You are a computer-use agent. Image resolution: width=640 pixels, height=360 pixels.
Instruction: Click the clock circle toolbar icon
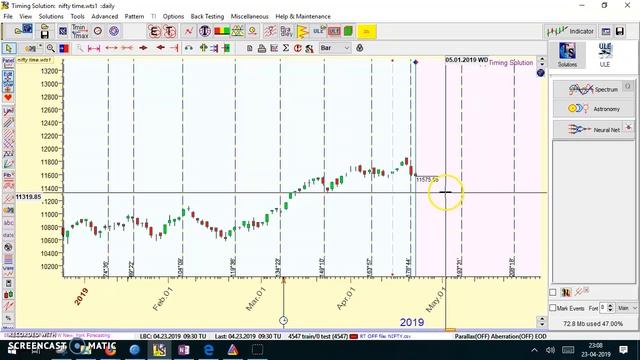click(98, 31)
